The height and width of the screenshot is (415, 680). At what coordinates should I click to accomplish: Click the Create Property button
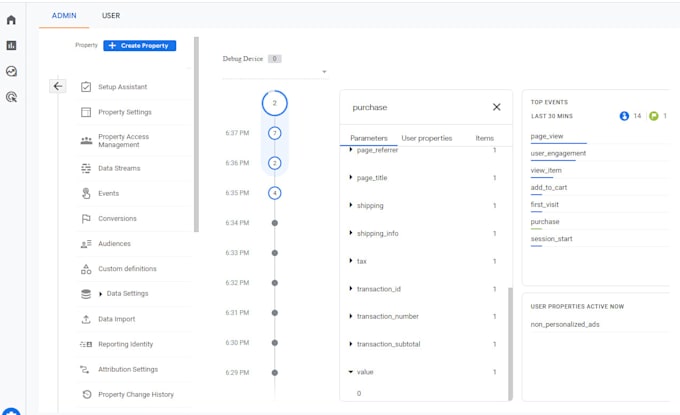tap(140, 46)
